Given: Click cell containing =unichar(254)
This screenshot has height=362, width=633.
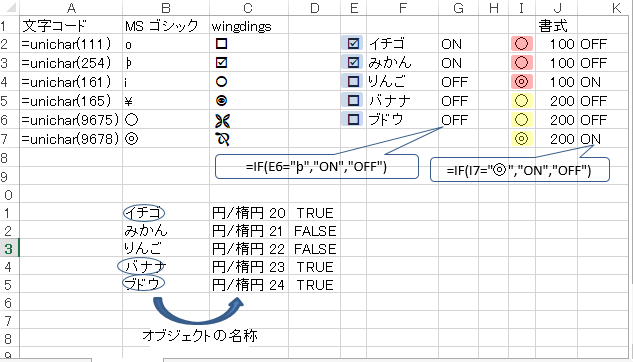Looking at the screenshot, I should [71, 63].
